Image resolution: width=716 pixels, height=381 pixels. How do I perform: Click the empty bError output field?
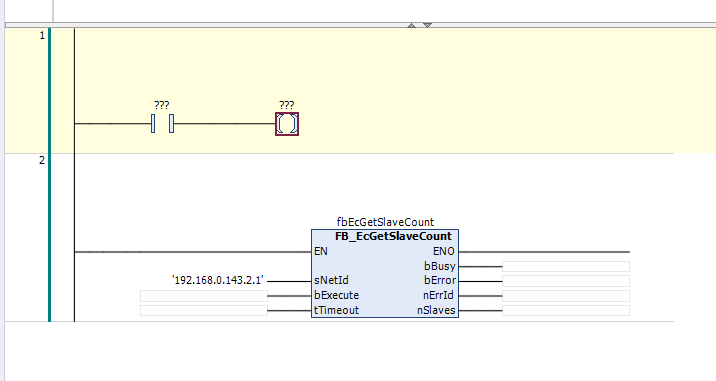[x=566, y=281]
